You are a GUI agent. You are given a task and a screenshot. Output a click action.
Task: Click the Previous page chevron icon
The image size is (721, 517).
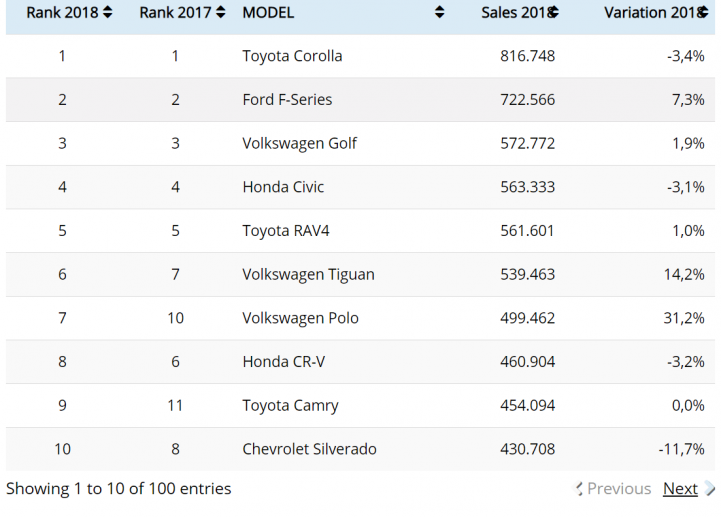579,488
